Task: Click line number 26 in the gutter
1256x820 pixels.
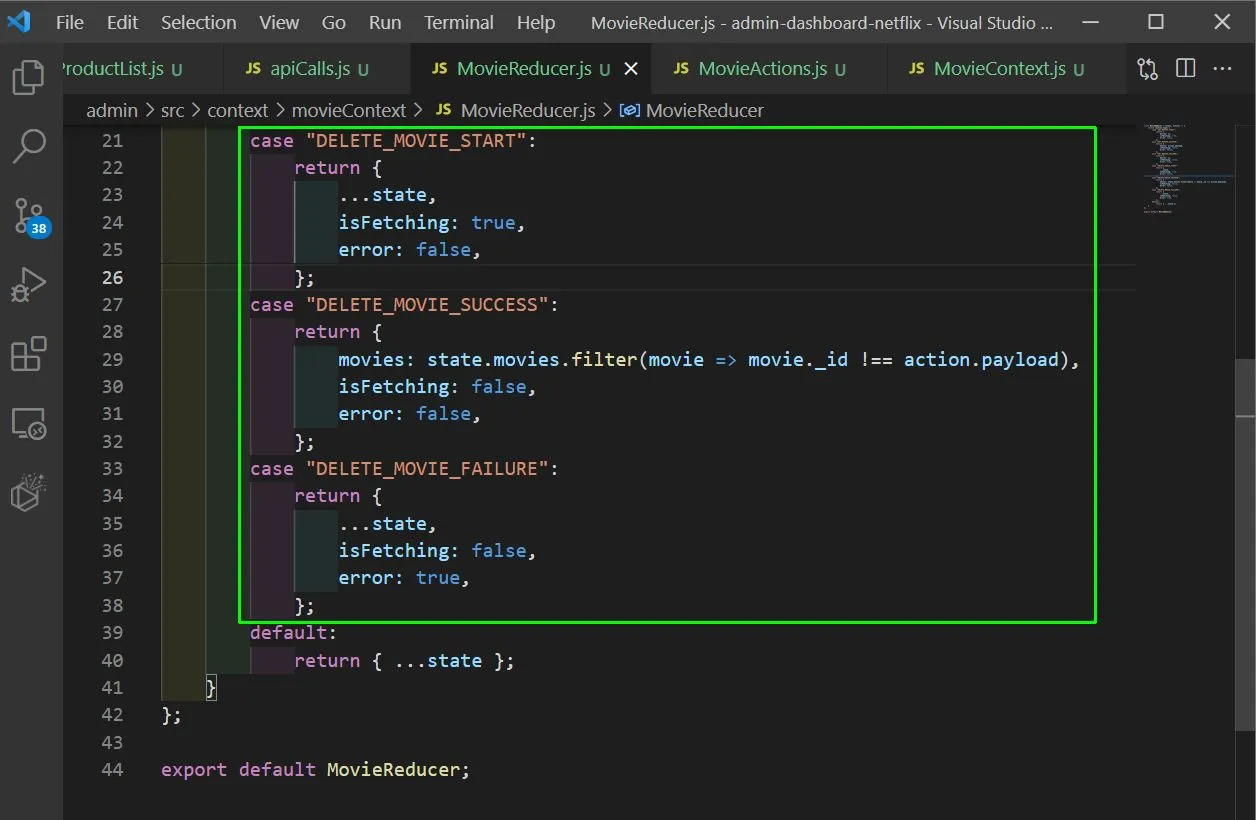Action: click(x=112, y=277)
